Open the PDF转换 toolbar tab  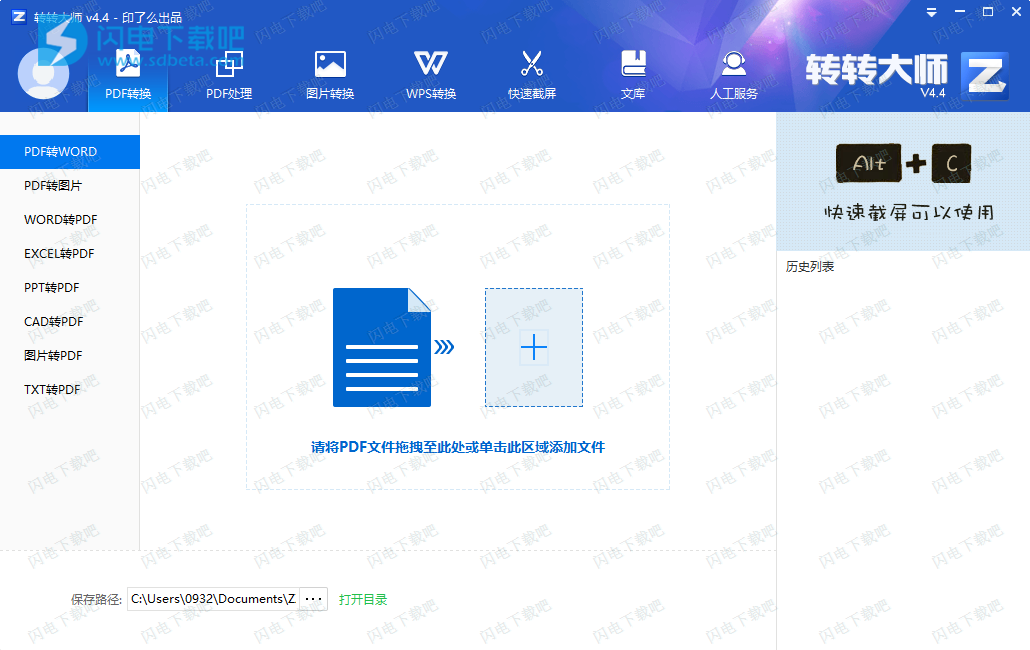[x=128, y=73]
